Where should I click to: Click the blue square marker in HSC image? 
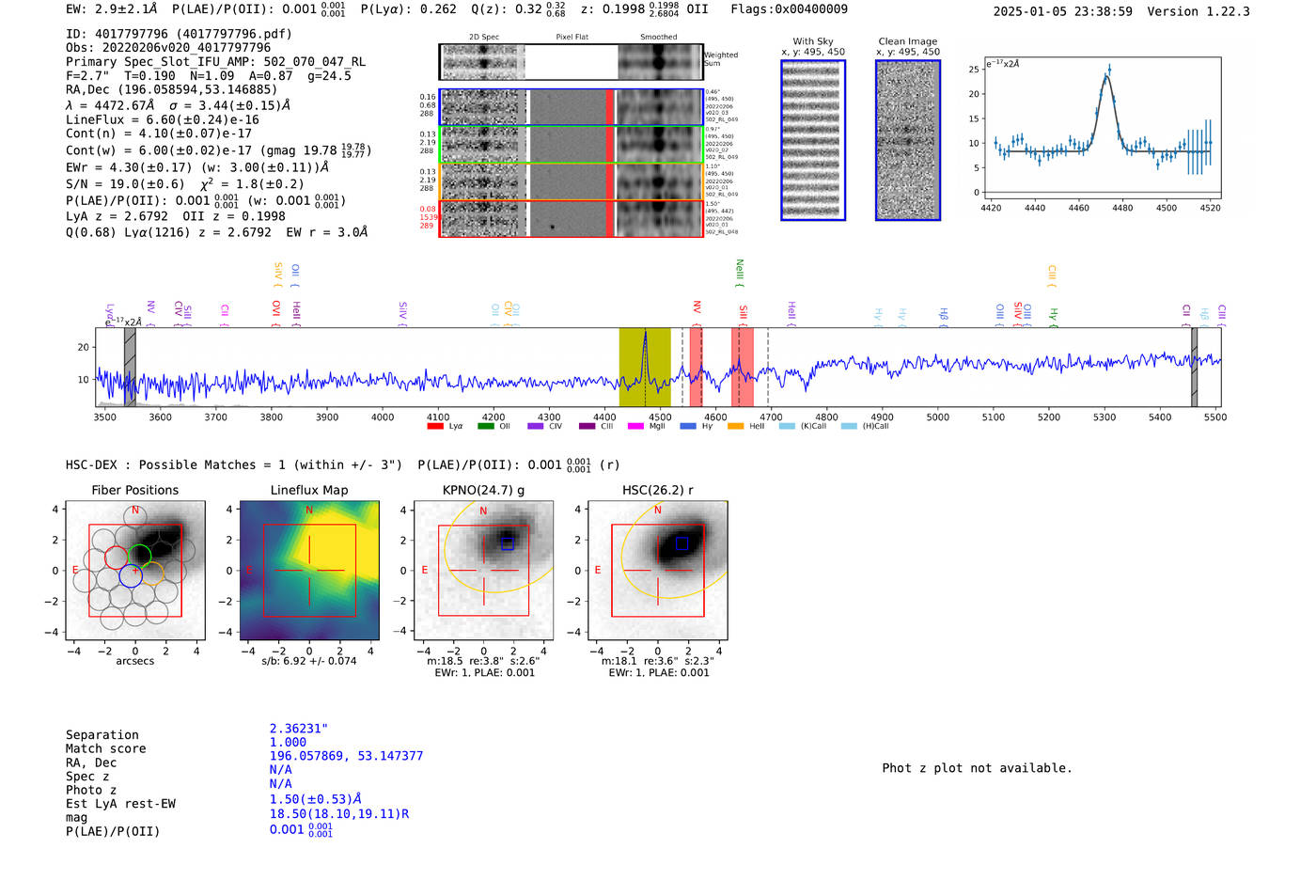(x=681, y=543)
